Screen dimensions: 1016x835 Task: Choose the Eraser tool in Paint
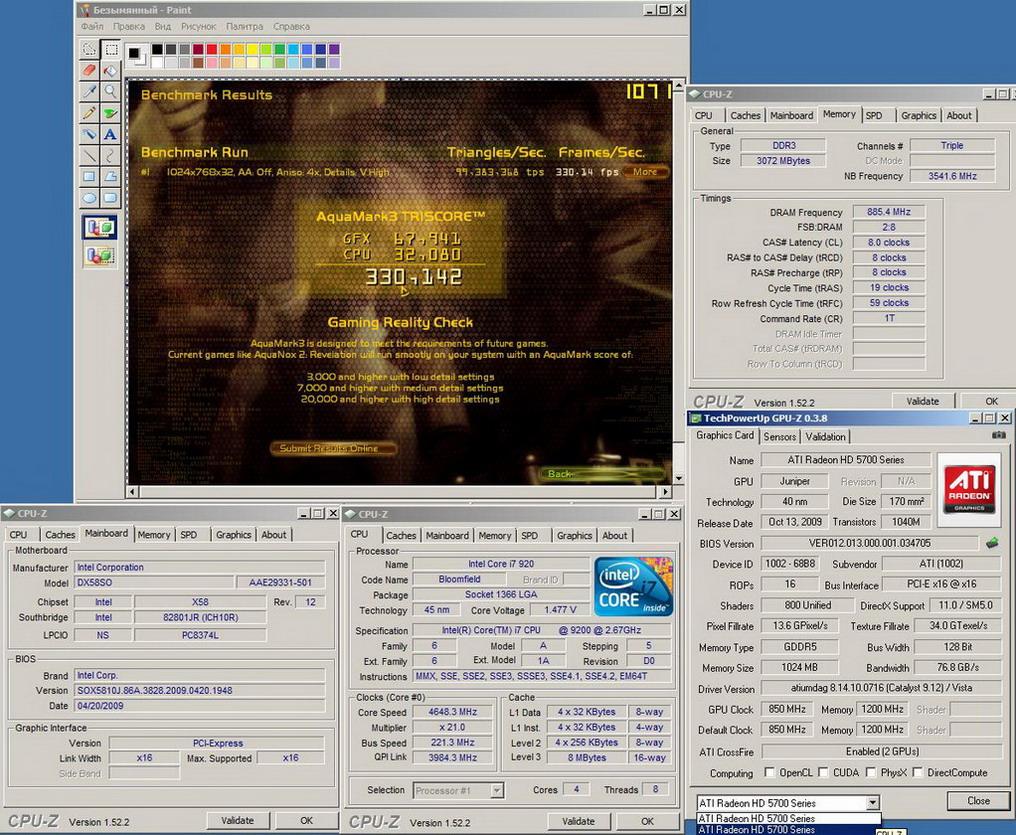point(89,70)
